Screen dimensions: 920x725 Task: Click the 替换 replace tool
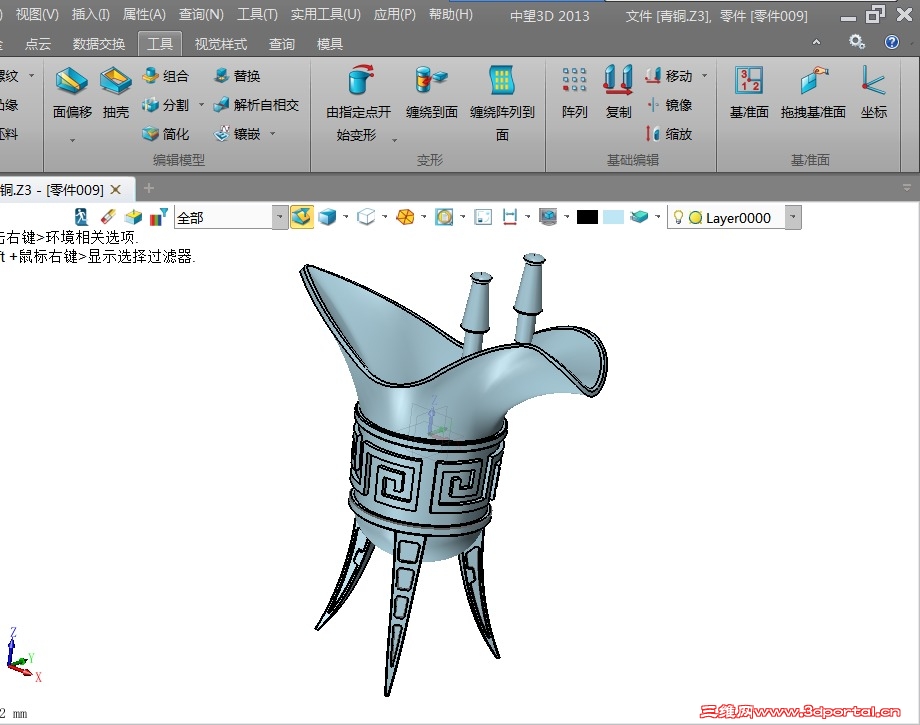237,76
